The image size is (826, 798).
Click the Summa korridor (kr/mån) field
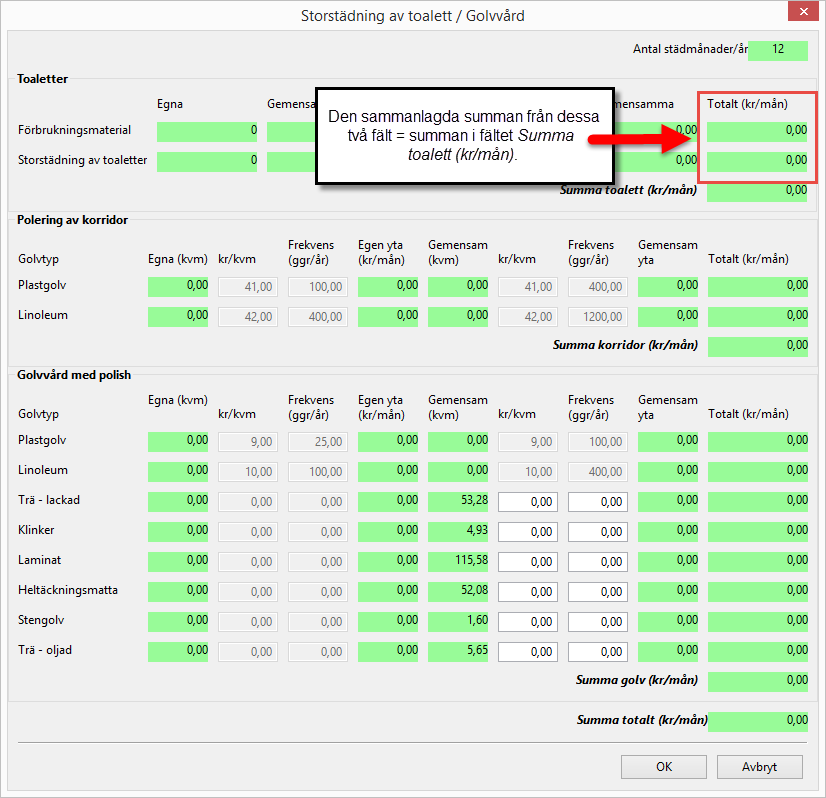pyautogui.click(x=757, y=346)
